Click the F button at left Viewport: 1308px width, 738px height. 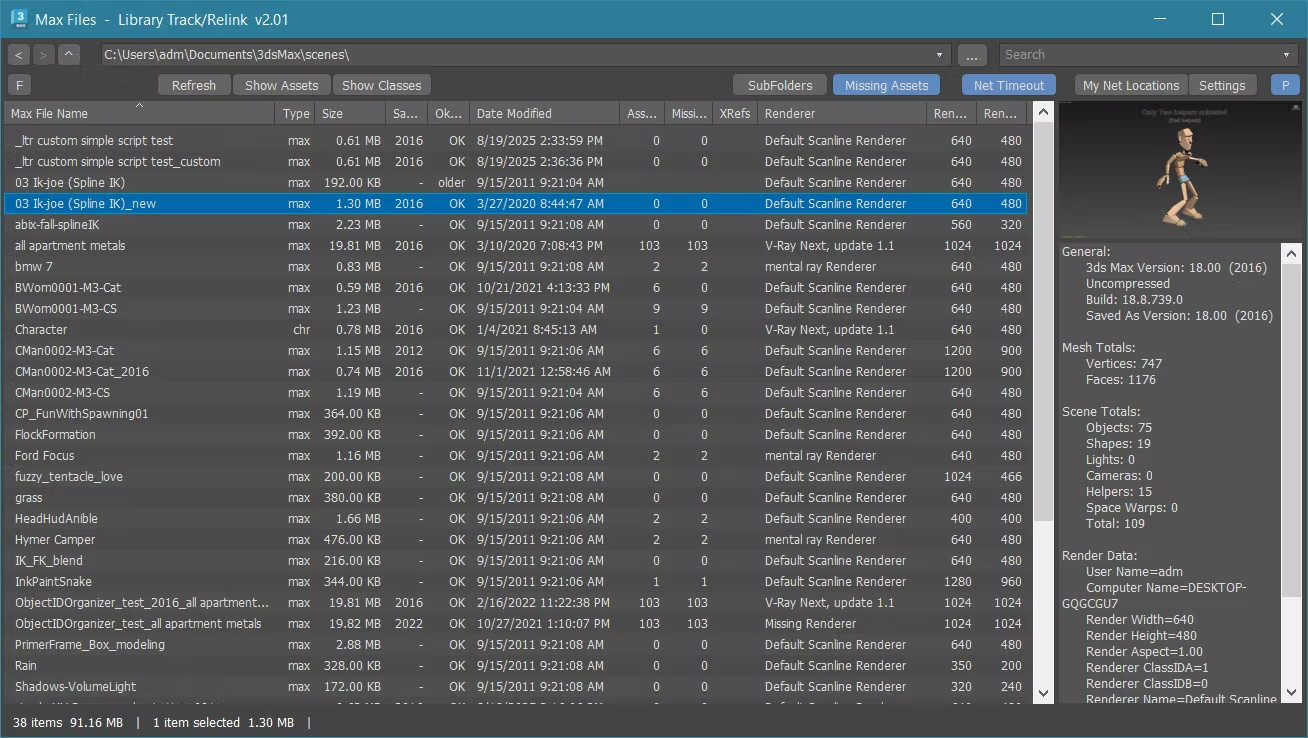(19, 85)
